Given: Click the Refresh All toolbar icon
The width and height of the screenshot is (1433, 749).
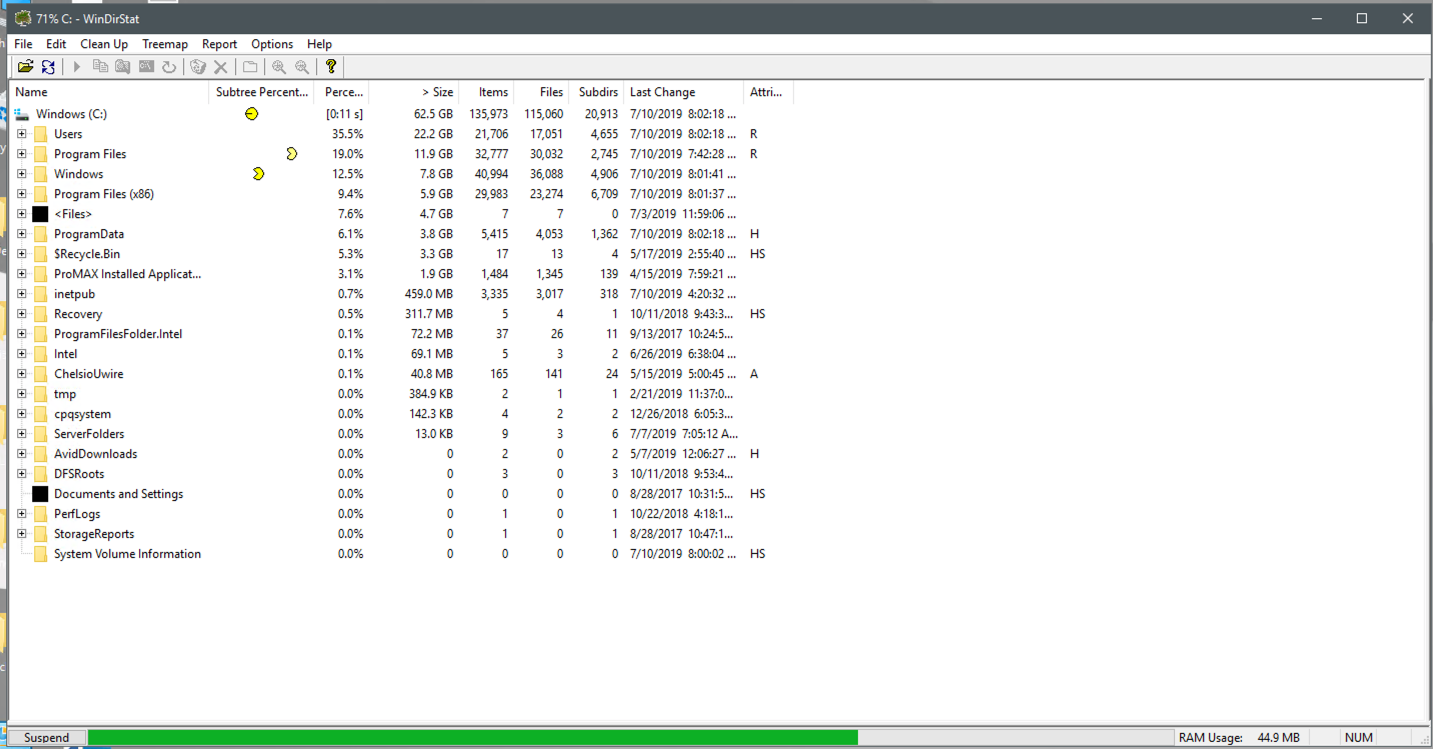Looking at the screenshot, I should (x=48, y=67).
